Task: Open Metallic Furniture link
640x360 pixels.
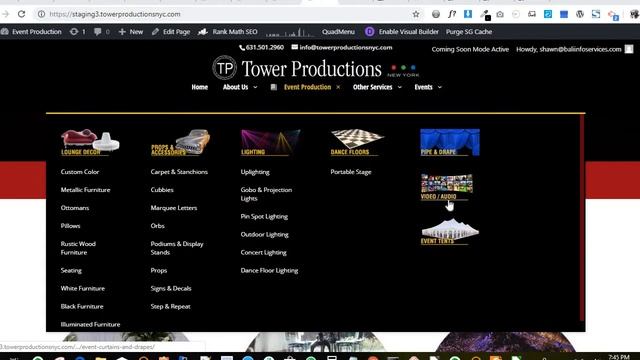Action: 85,190
